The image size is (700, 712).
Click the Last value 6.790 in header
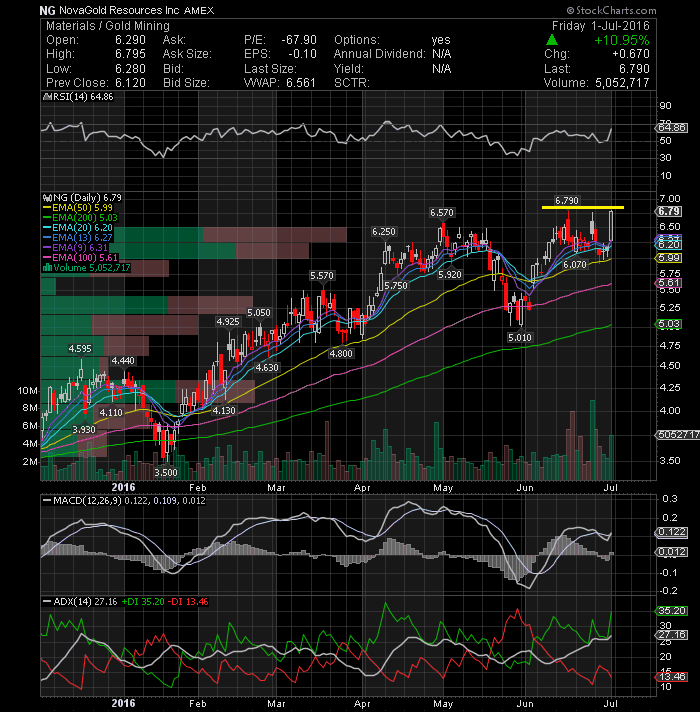pyautogui.click(x=634, y=69)
